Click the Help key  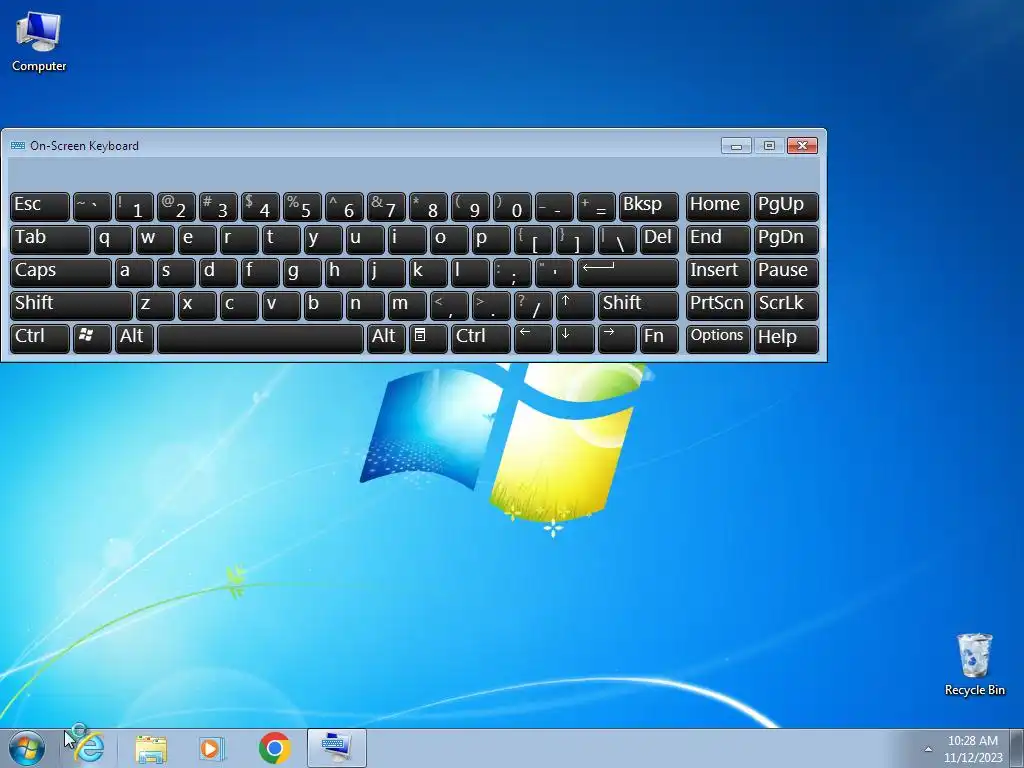pyautogui.click(x=786, y=338)
